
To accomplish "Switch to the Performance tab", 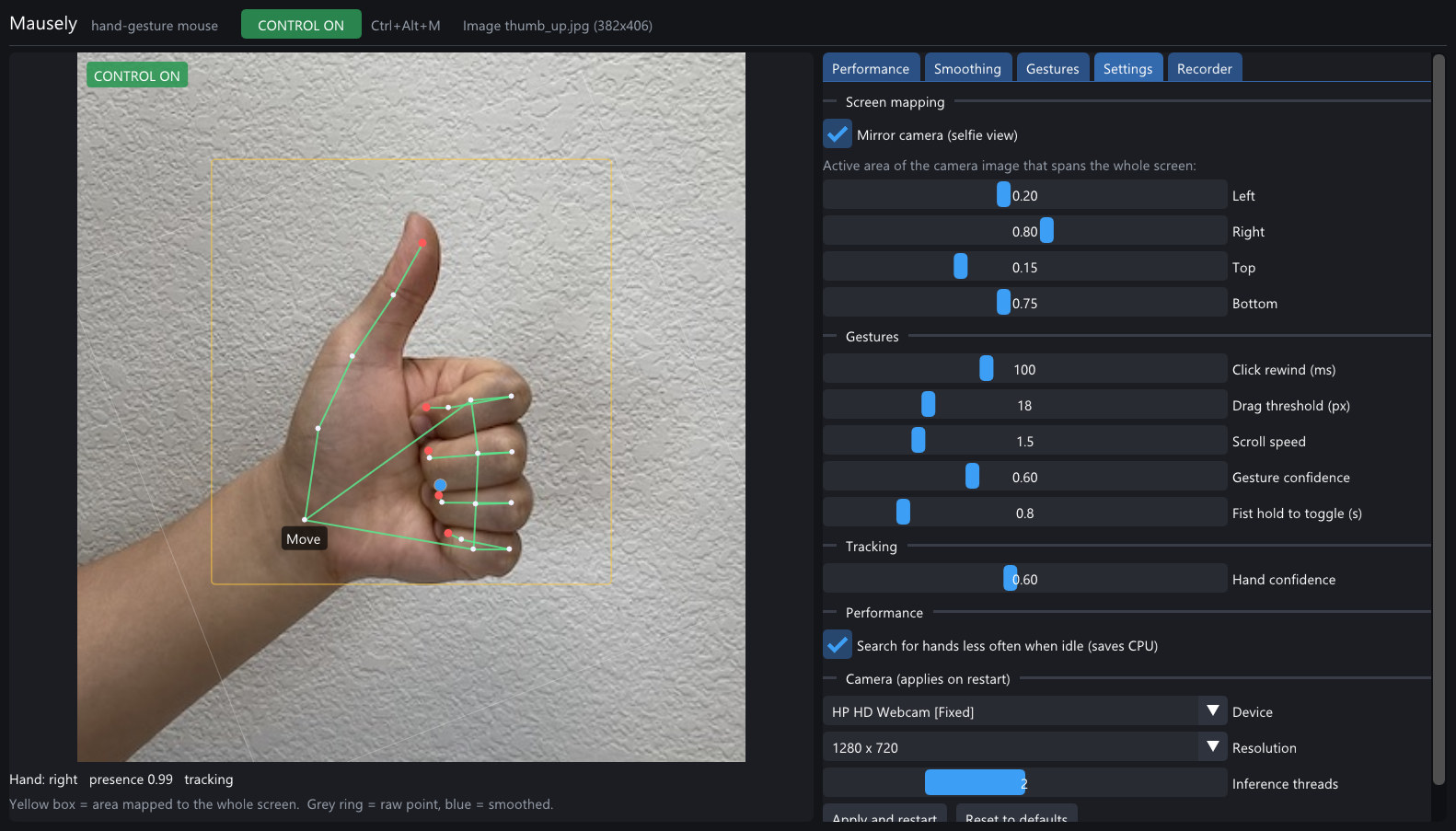I will tap(871, 68).
